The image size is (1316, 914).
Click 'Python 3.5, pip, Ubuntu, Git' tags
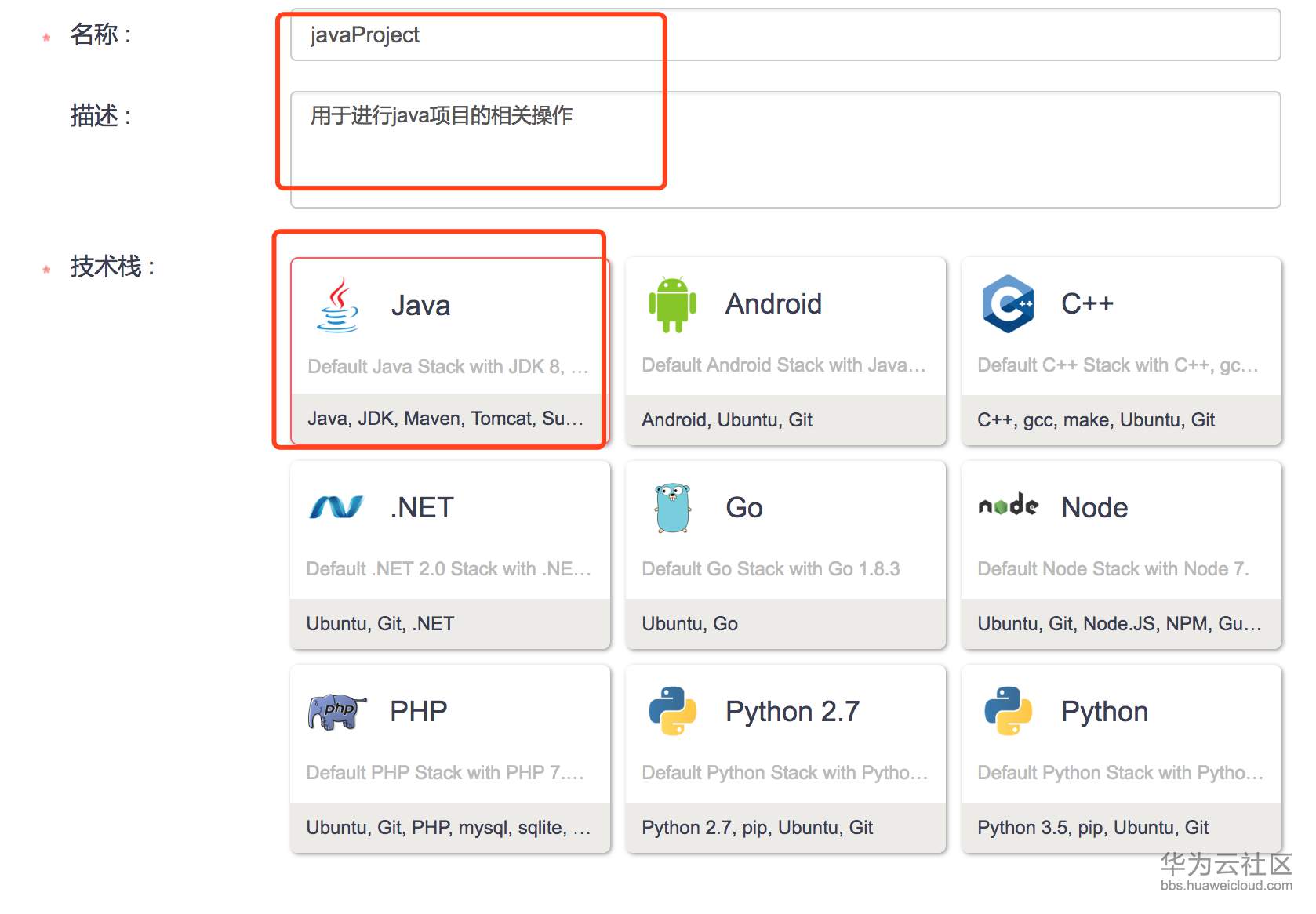click(1092, 828)
